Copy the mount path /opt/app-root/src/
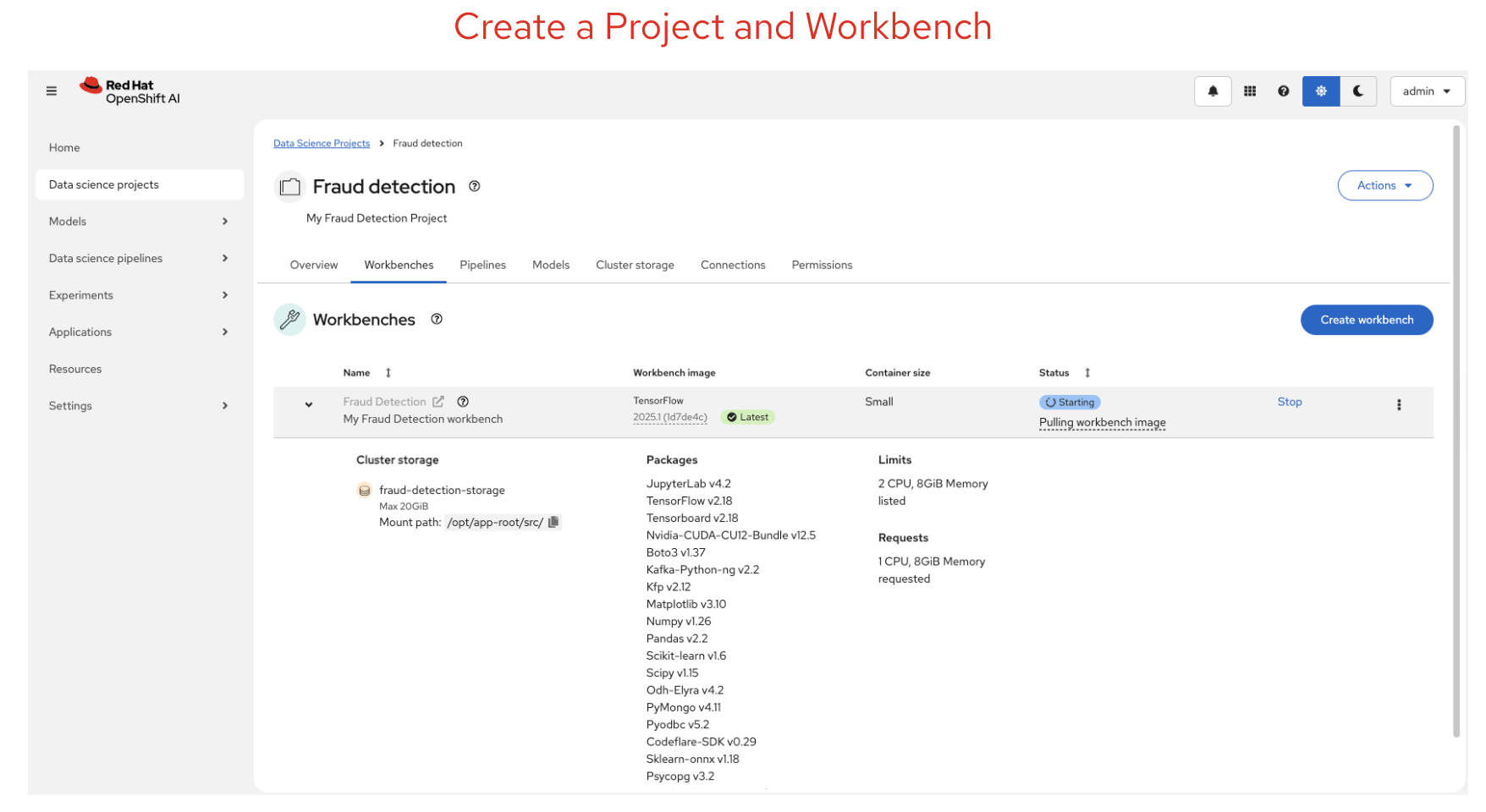Image resolution: width=1486 pixels, height=812 pixels. point(553,522)
